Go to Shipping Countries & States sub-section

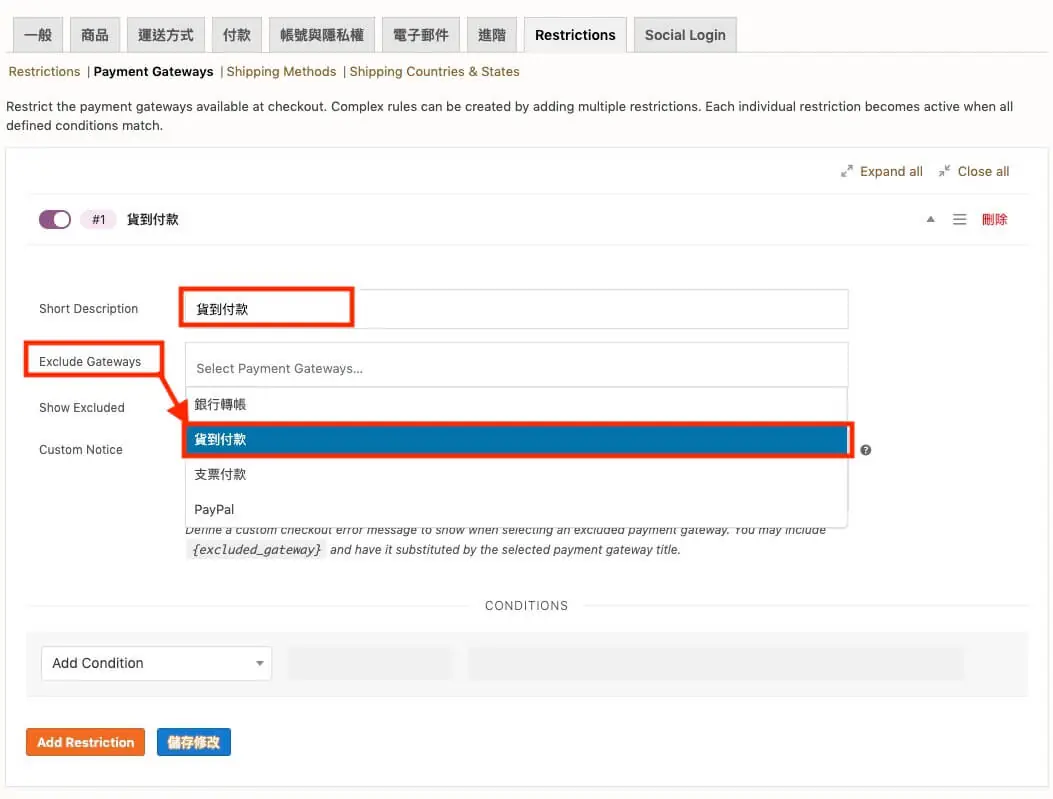434,72
